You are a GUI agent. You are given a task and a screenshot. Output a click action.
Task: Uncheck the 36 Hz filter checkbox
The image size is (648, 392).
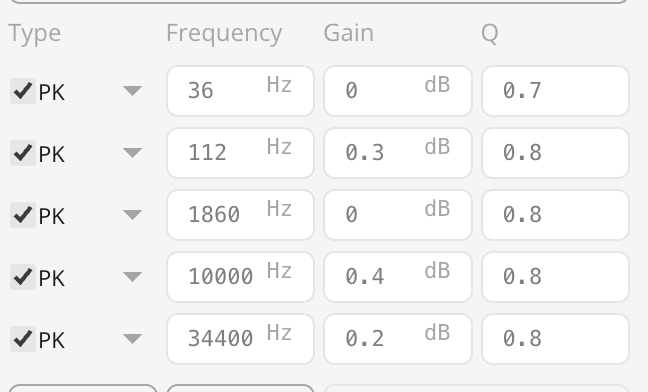pos(23,91)
